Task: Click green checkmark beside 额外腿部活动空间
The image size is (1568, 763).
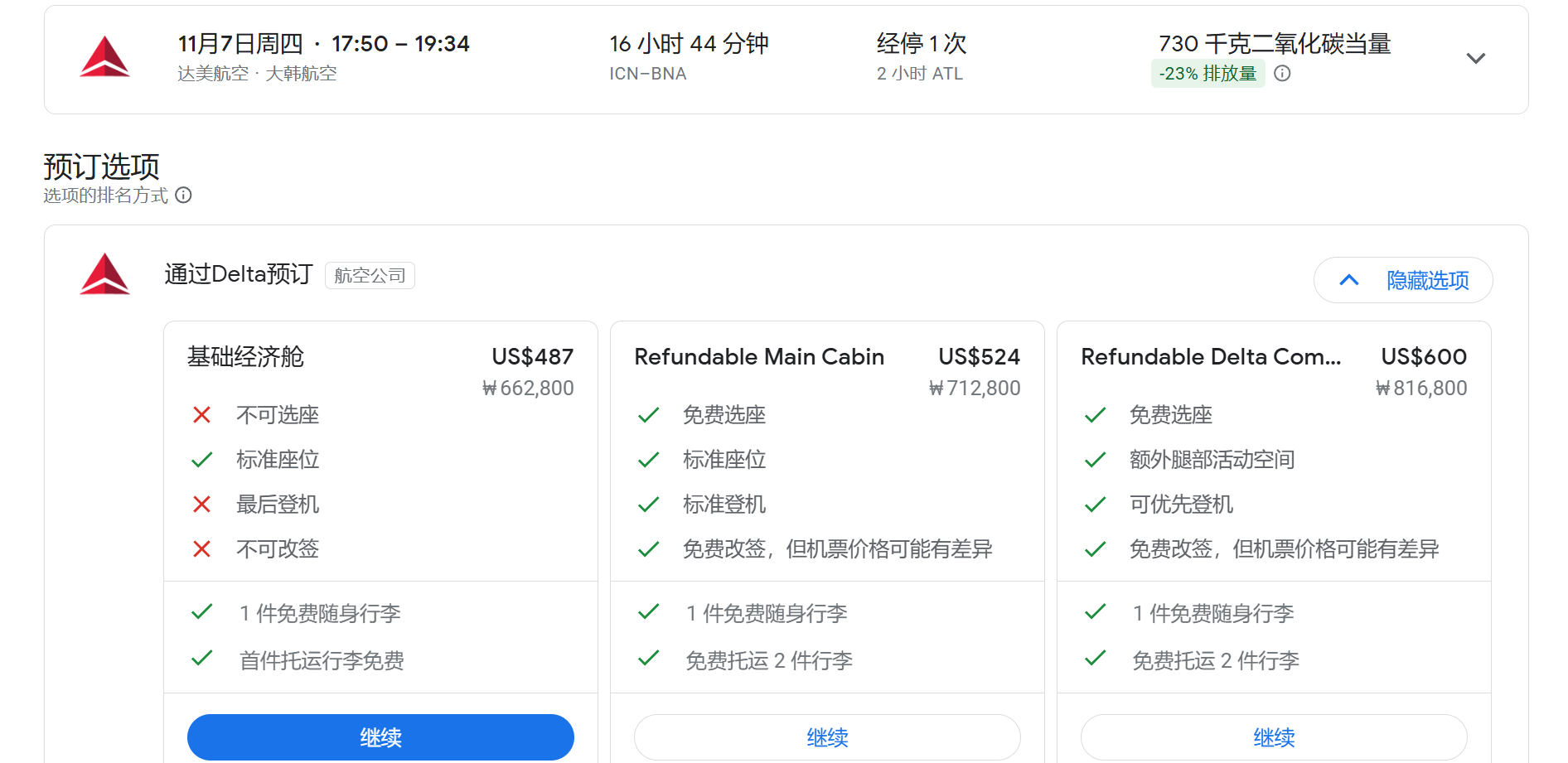Action: point(1095,460)
